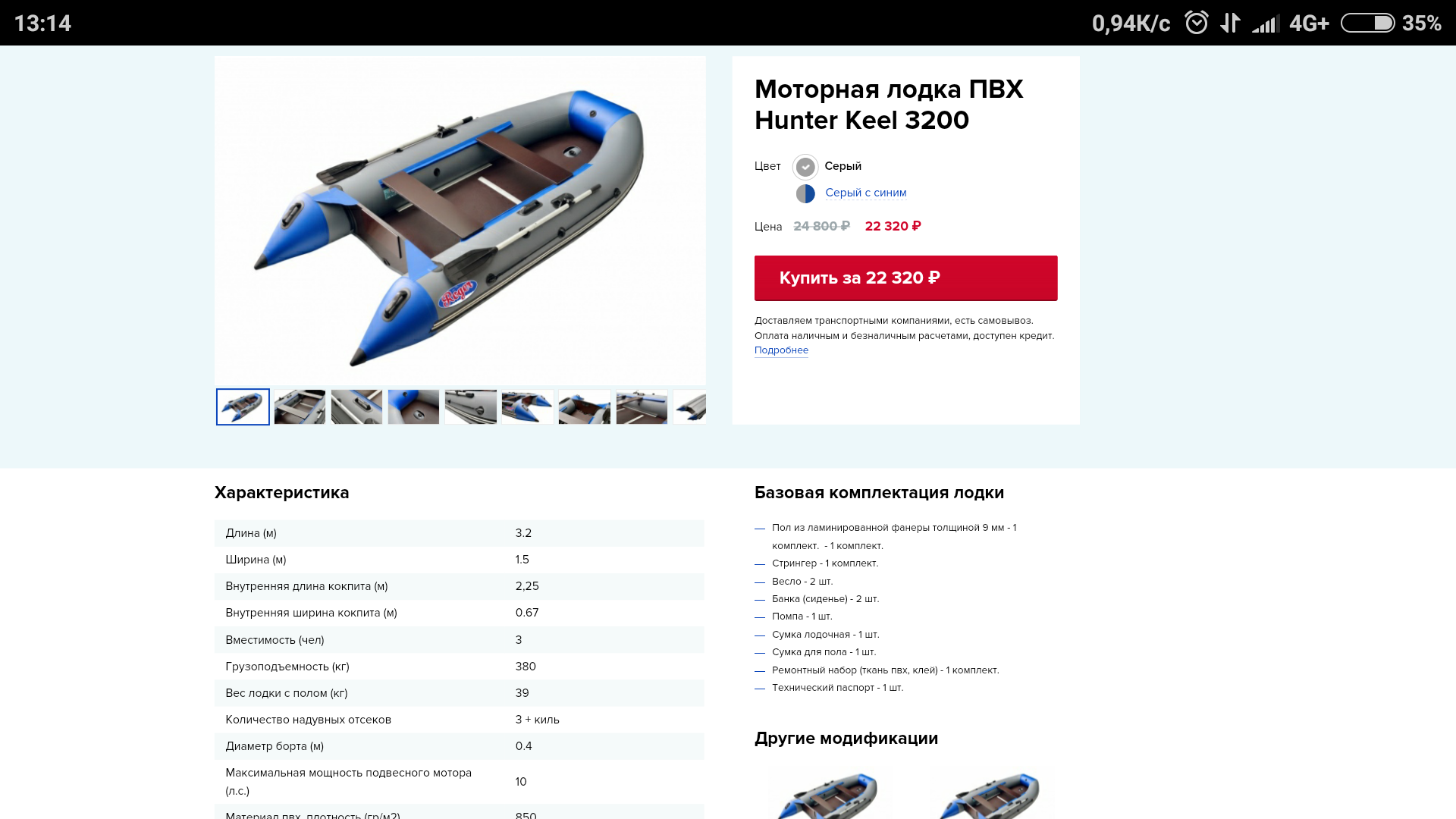
Task: View the third gallery thumbnail
Action: pyautogui.click(x=356, y=407)
